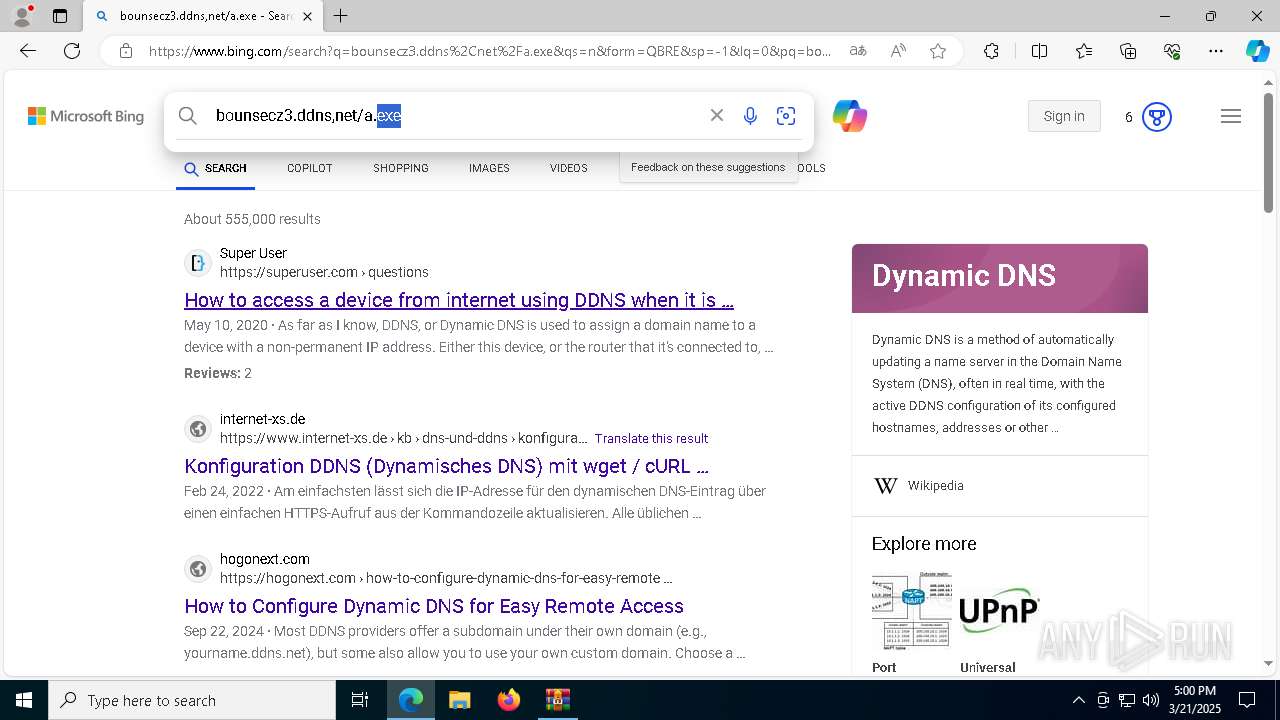Close the bounsecz3.ddns,net/a.exe browser tab
This screenshot has height=720, width=1280.
click(307, 16)
